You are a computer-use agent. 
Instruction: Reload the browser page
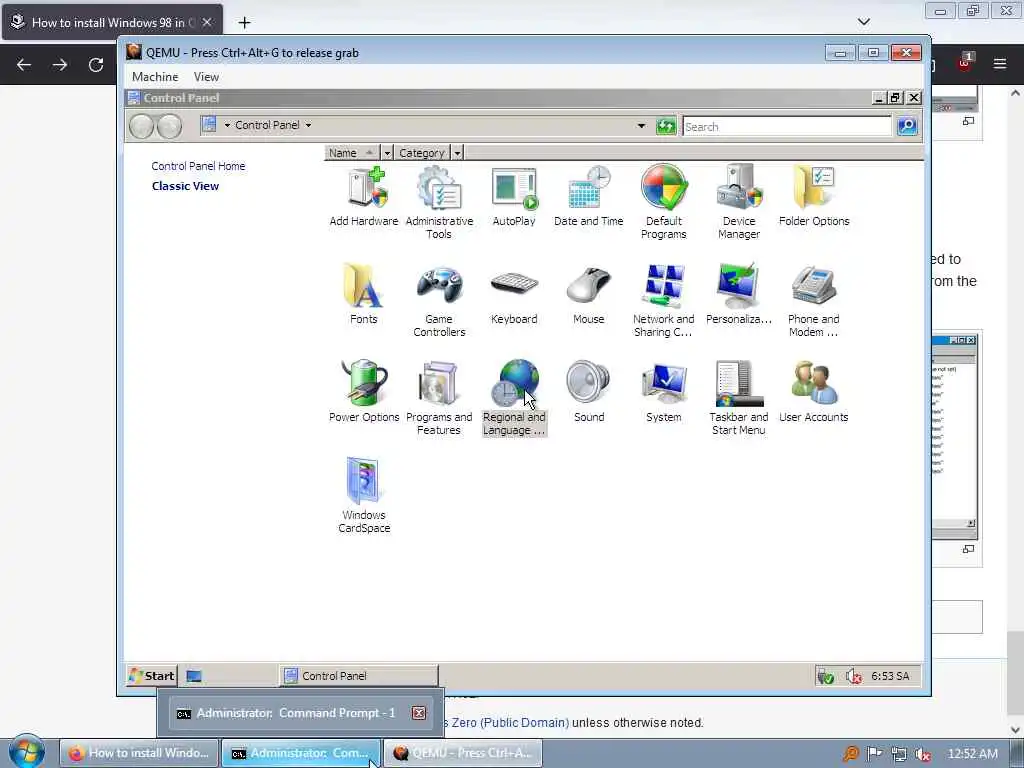coord(96,65)
